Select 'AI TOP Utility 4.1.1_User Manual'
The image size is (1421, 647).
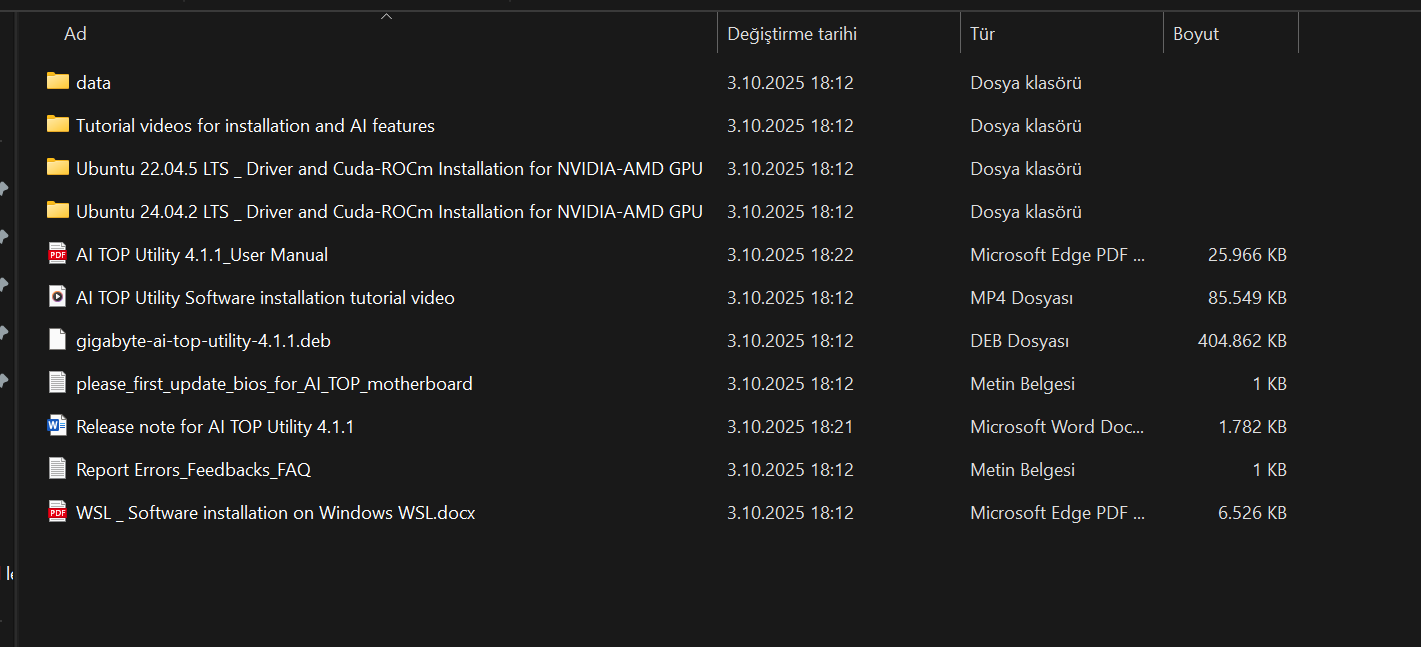click(x=202, y=255)
